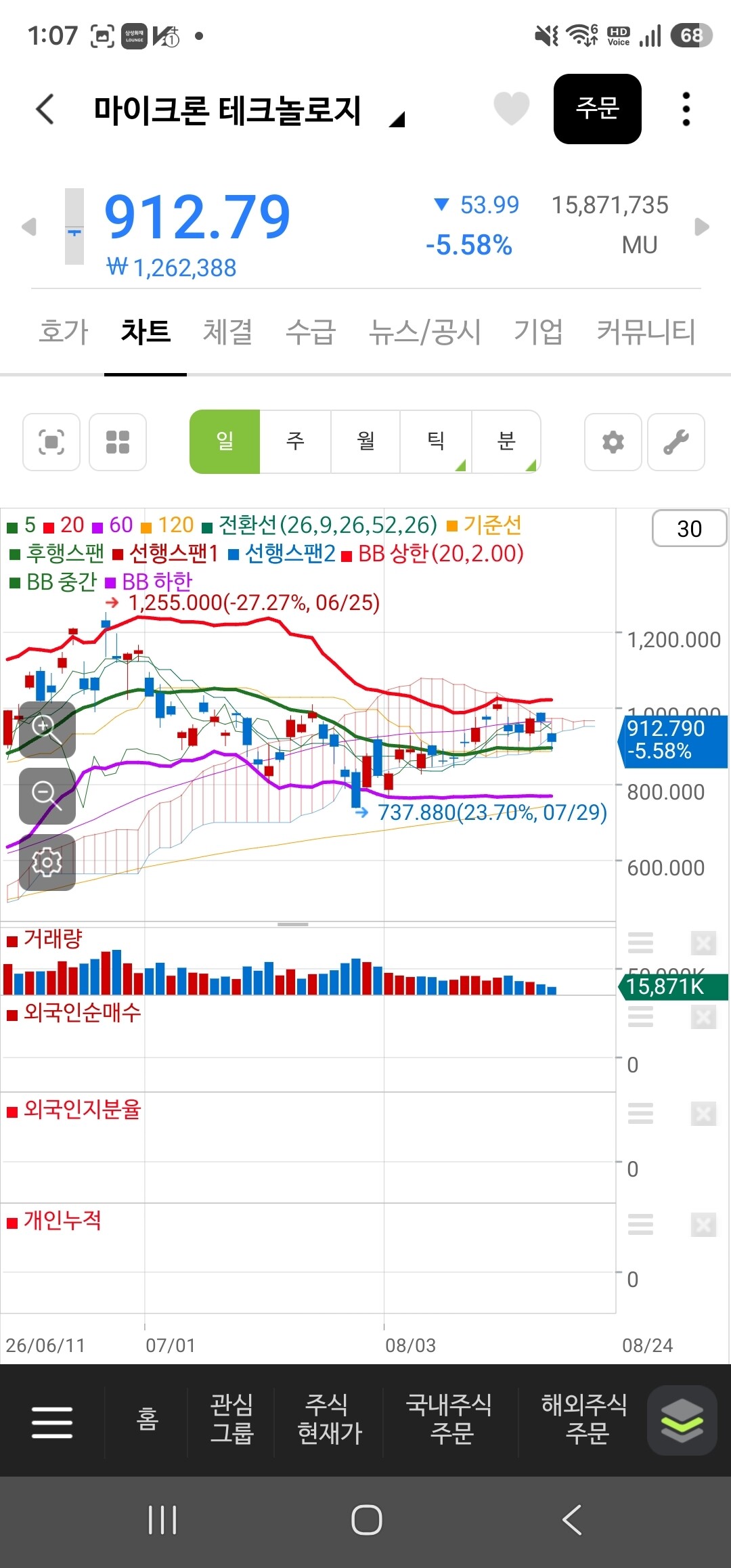Select the 일 daily period
Viewport: 731px width, 1568px height.
pyautogui.click(x=225, y=441)
